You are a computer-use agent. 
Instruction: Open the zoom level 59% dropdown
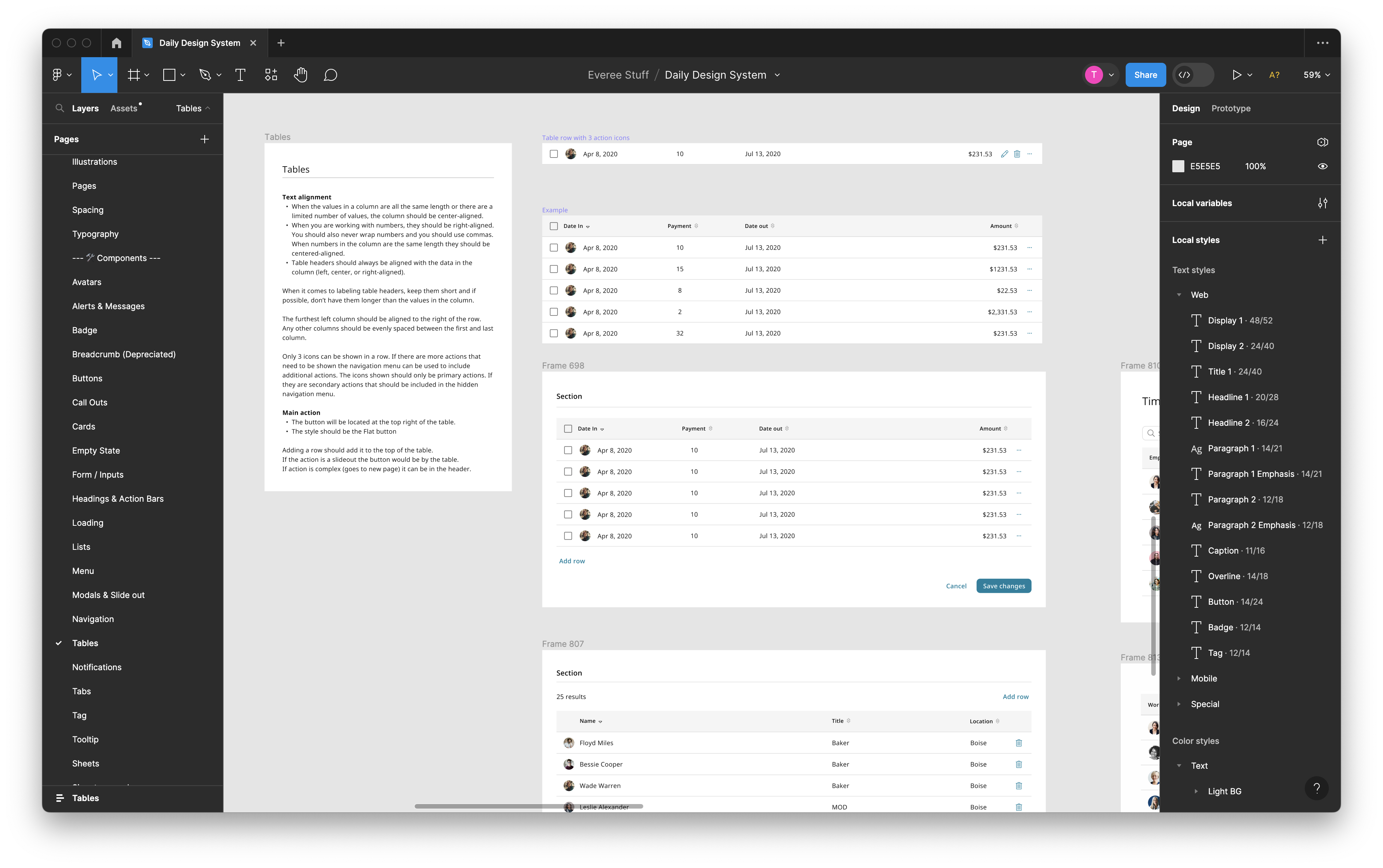[x=1316, y=74]
